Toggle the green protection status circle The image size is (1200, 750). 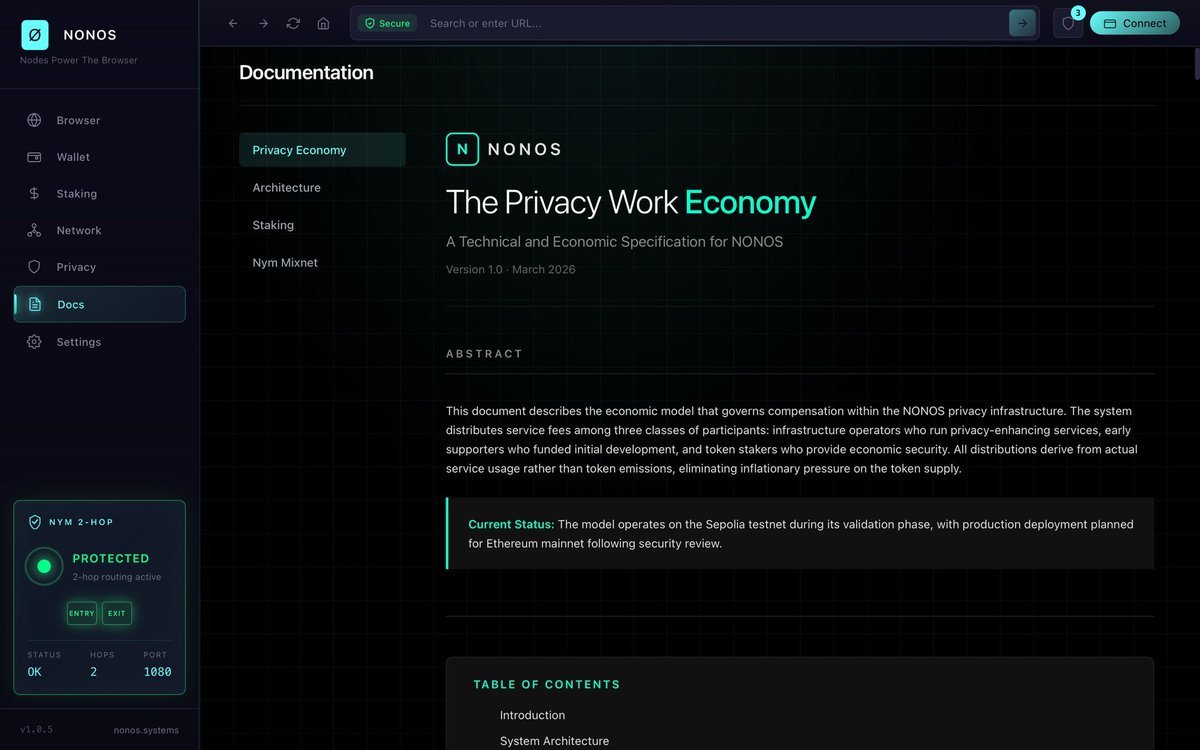[x=44, y=566]
